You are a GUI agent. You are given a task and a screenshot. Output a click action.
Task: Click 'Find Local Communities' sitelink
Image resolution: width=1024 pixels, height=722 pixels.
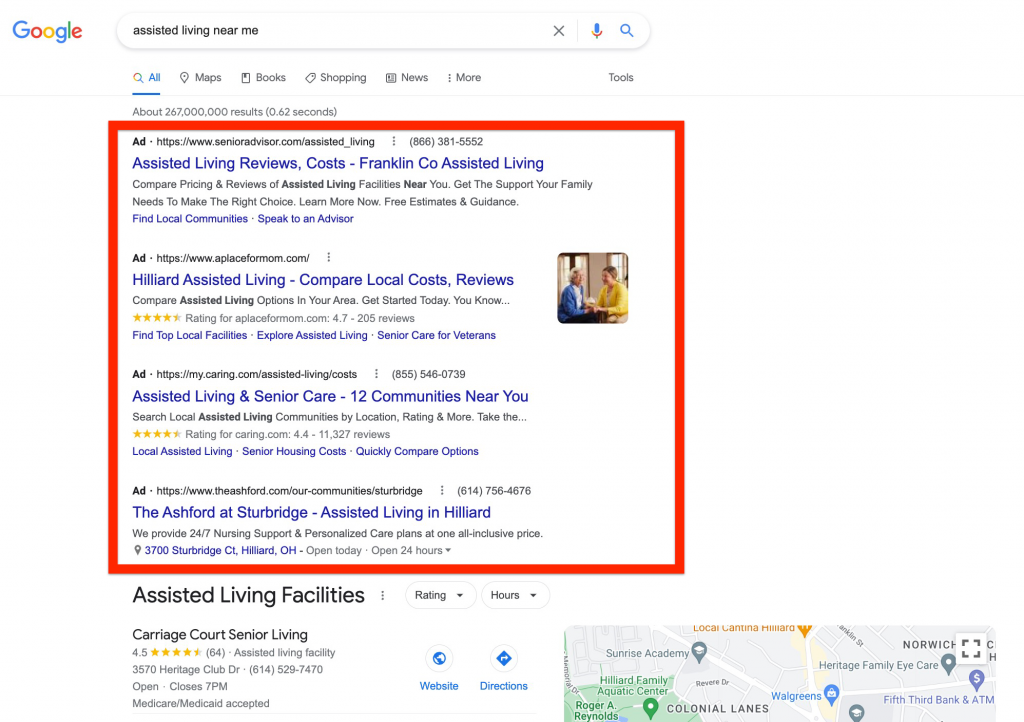click(190, 219)
